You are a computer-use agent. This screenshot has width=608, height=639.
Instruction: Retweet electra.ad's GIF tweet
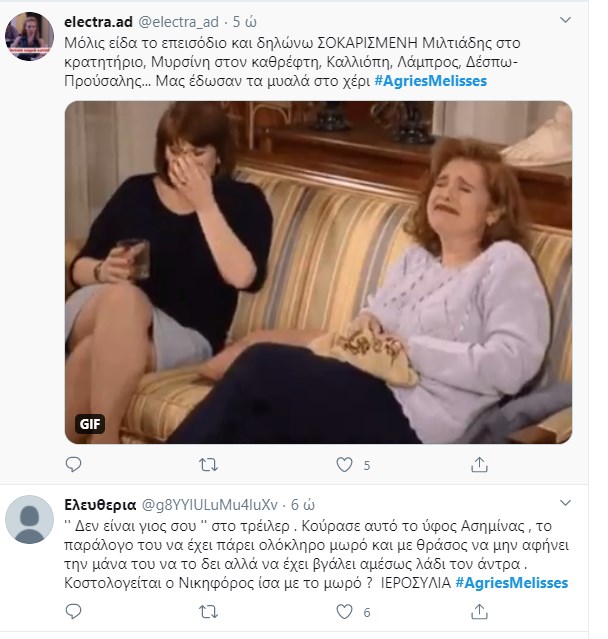[x=209, y=465]
